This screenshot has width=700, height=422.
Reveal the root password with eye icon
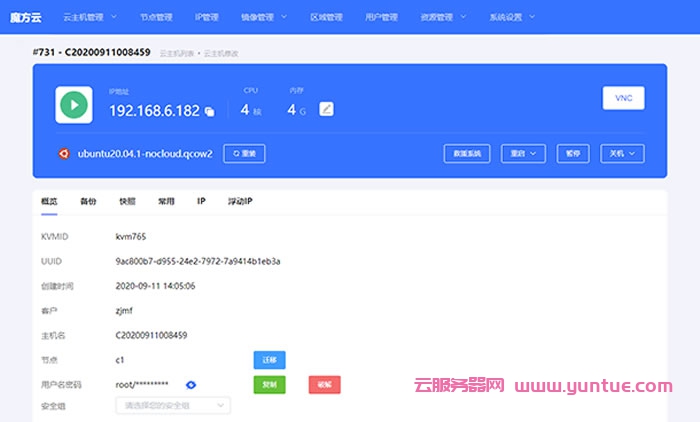coord(191,384)
